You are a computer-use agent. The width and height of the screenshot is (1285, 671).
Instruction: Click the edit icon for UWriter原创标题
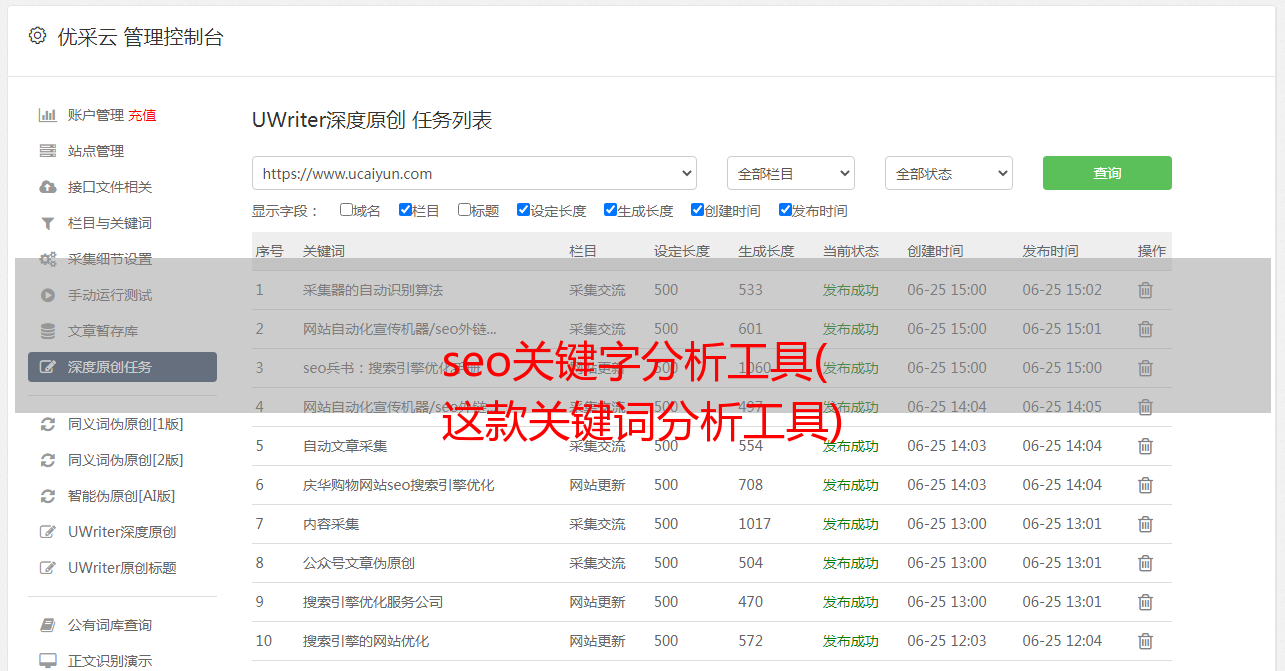click(x=47, y=568)
